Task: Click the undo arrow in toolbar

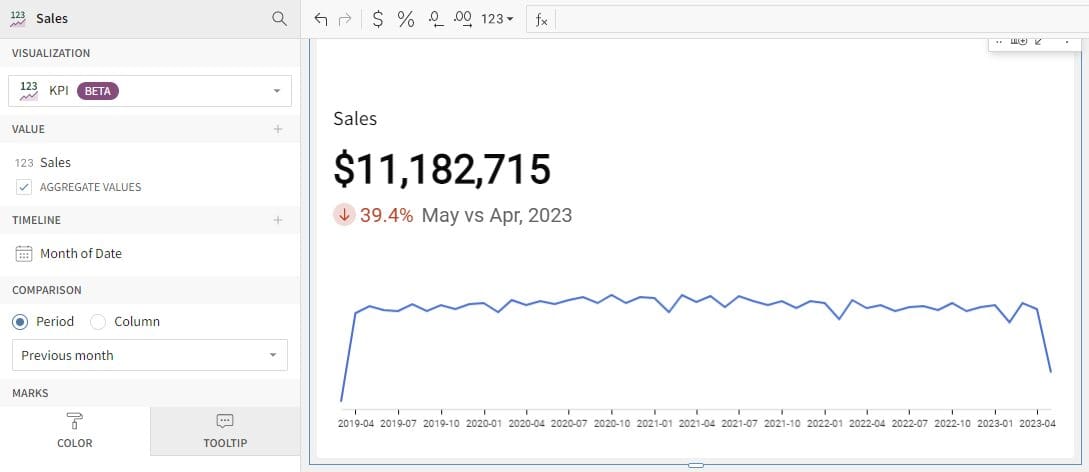Action: (x=321, y=19)
